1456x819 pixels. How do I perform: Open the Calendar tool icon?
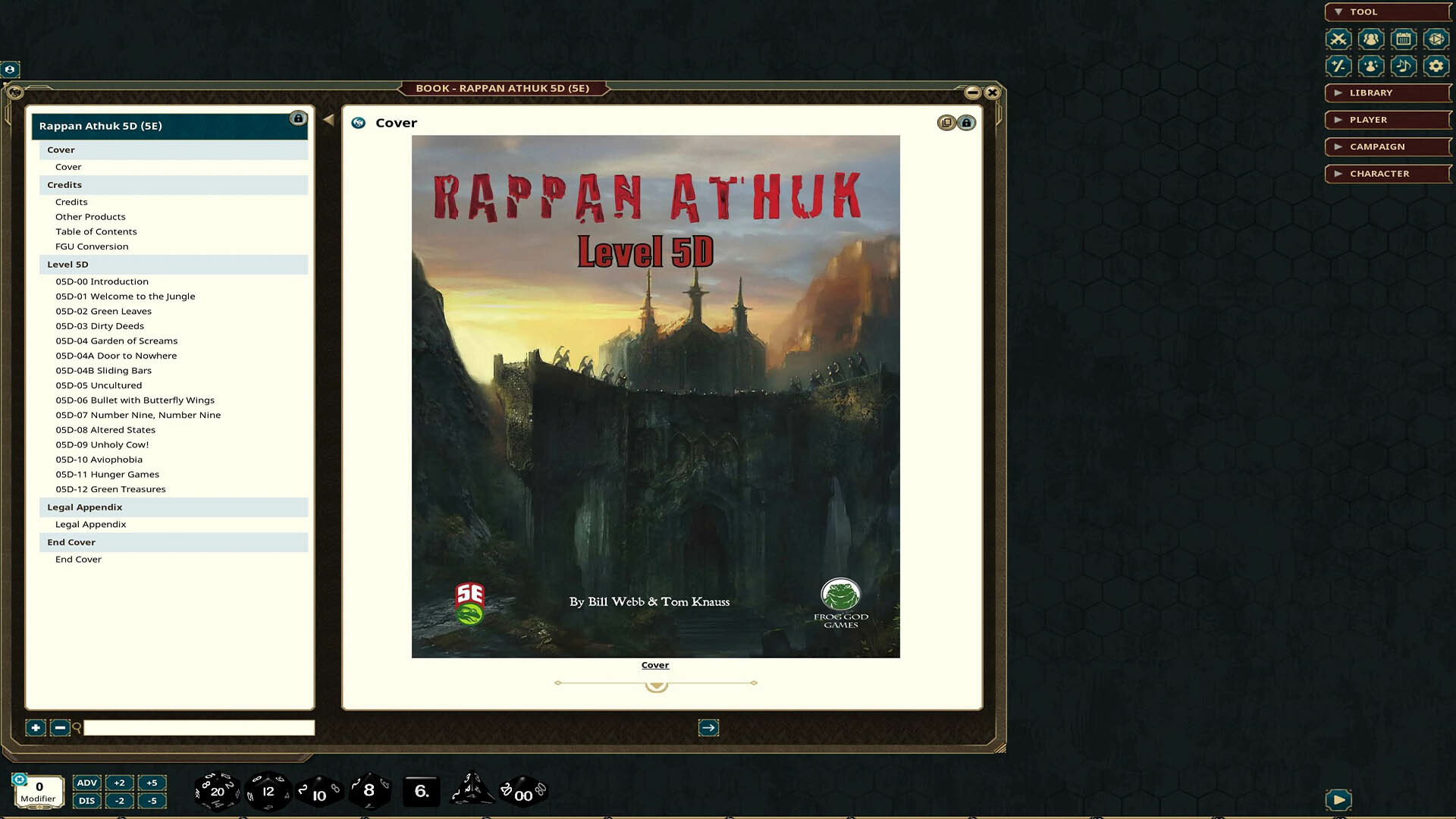1404,39
